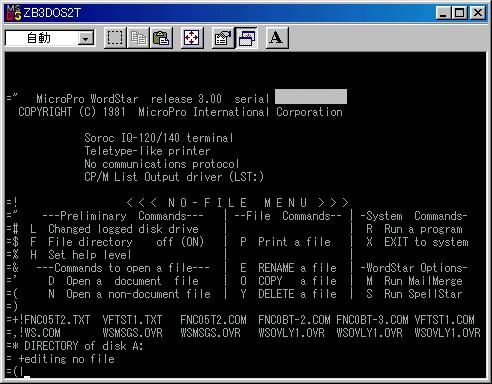This screenshot has height=384, width=492.
Task: Click file name FNCOBT-3.COM
Action: (372, 320)
